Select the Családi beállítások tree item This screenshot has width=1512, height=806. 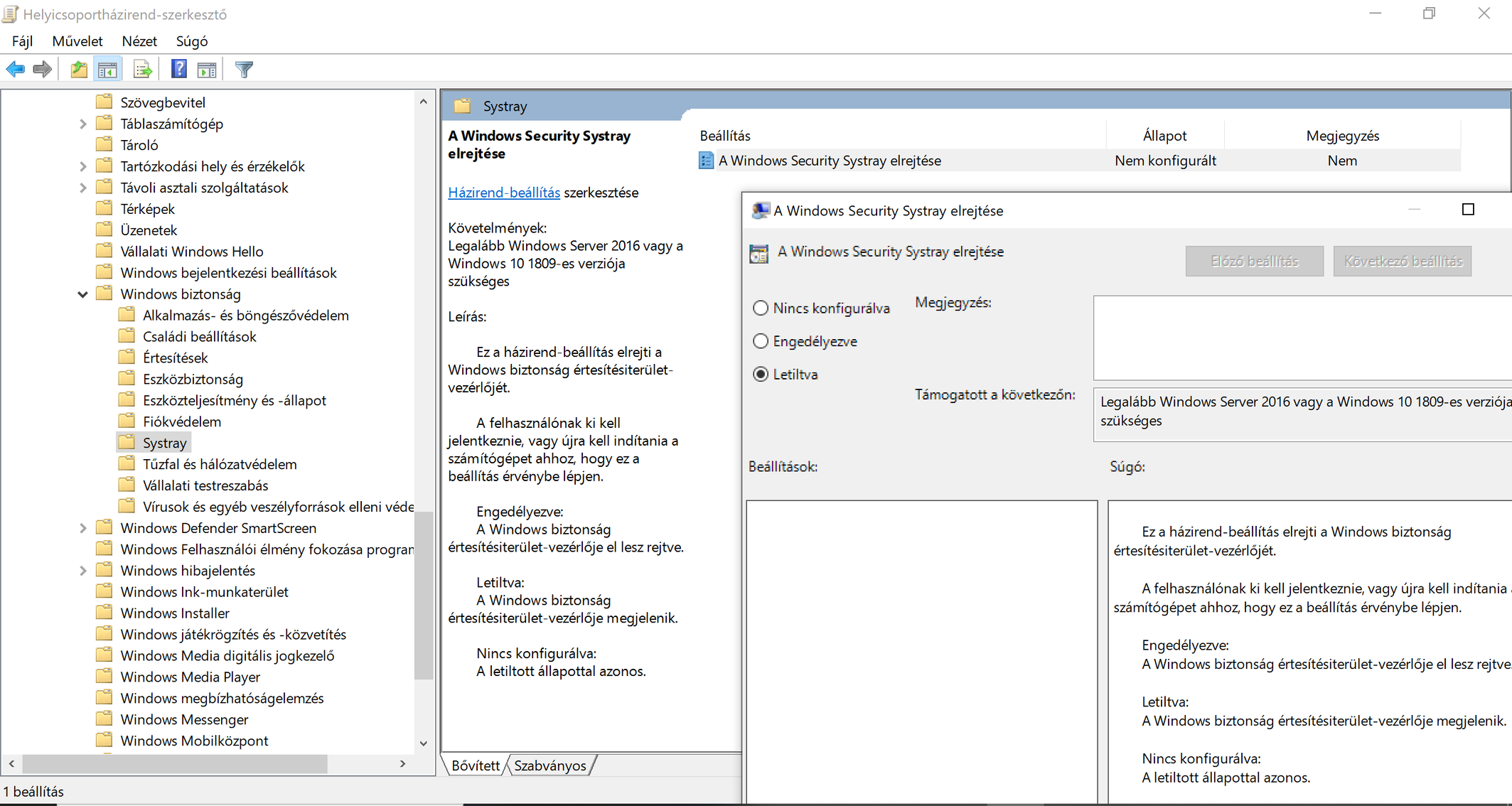[199, 336]
